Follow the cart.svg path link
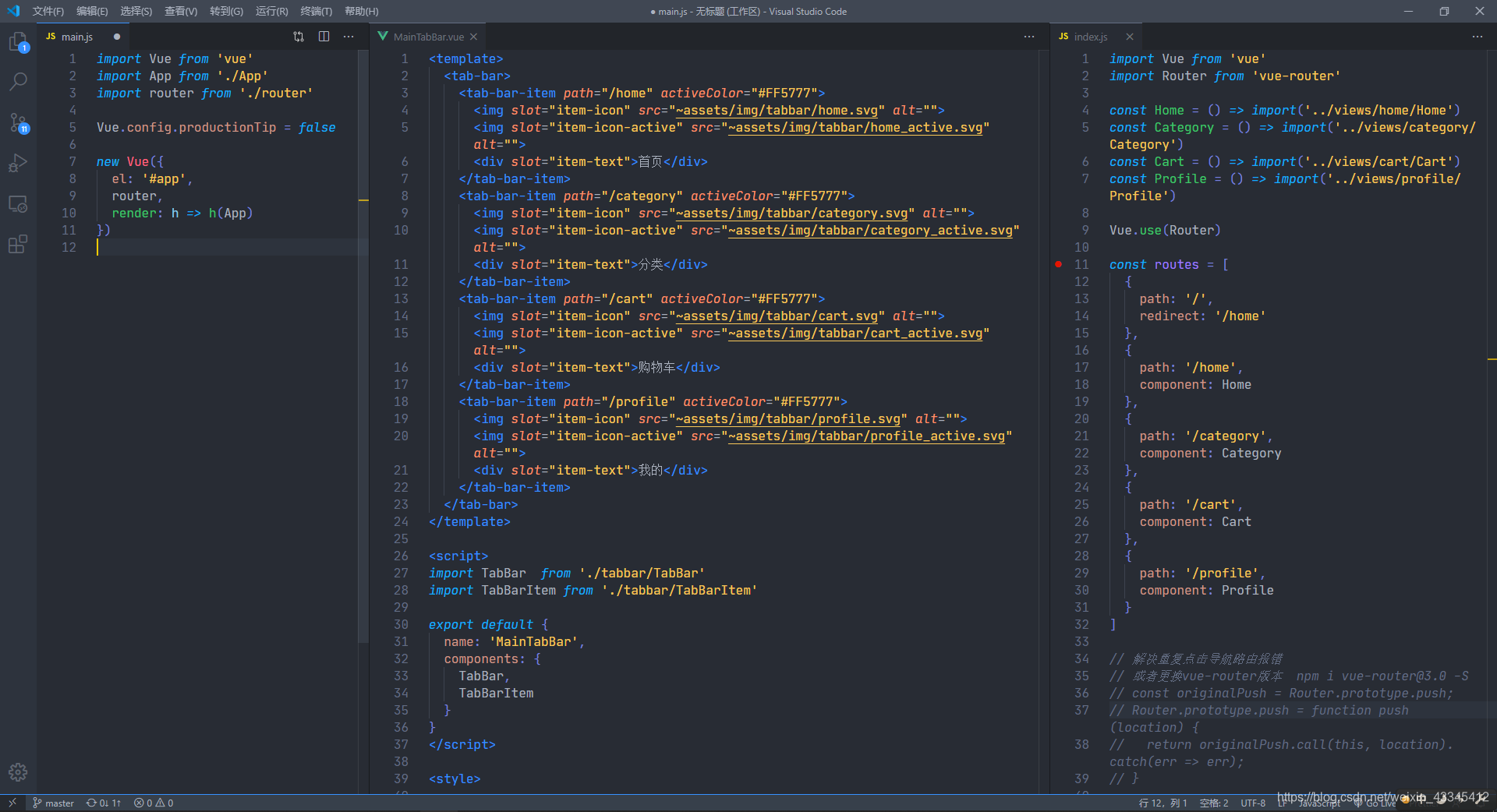The width and height of the screenshot is (1497, 812). [x=777, y=316]
